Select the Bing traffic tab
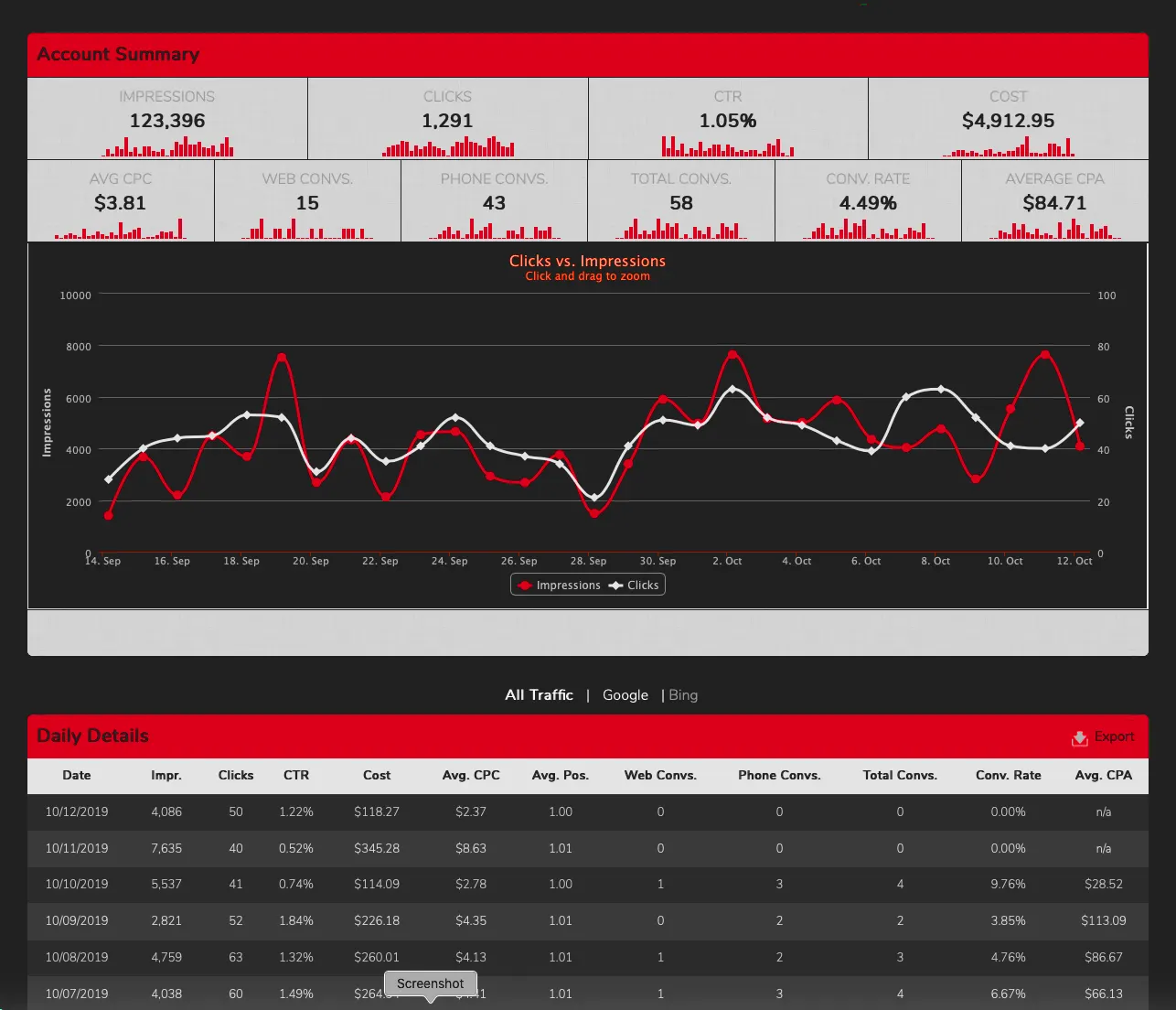The width and height of the screenshot is (1176, 1010). [x=683, y=695]
